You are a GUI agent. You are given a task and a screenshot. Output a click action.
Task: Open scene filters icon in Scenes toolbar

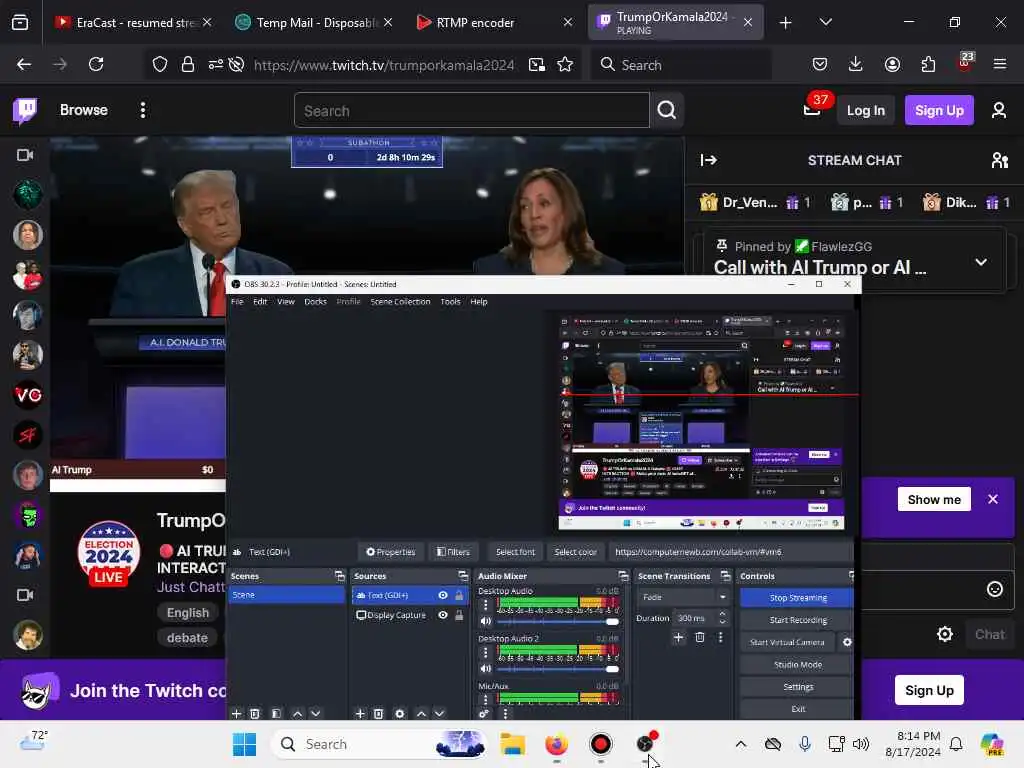coord(276,714)
